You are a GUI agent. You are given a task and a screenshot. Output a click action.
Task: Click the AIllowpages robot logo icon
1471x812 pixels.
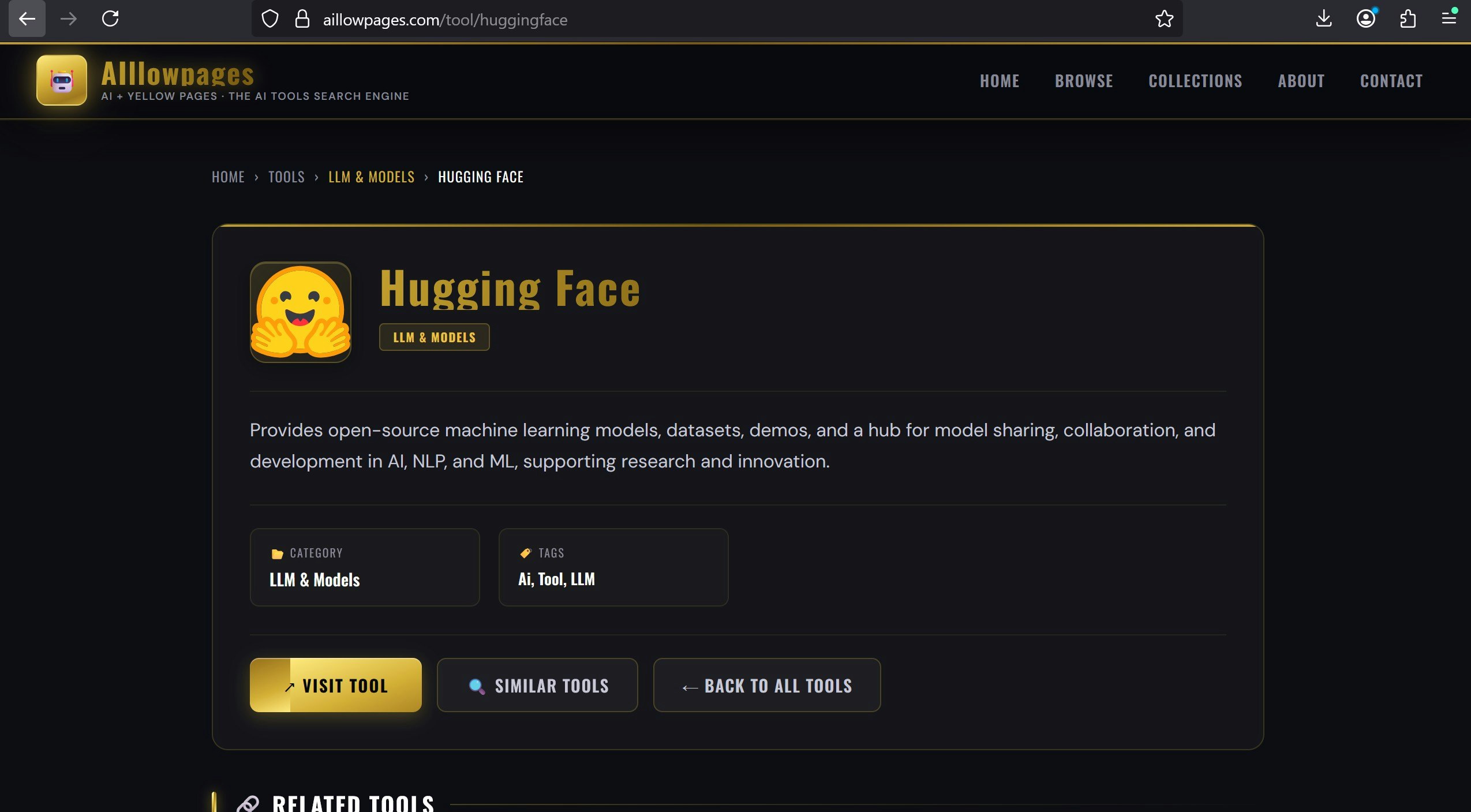(62, 80)
